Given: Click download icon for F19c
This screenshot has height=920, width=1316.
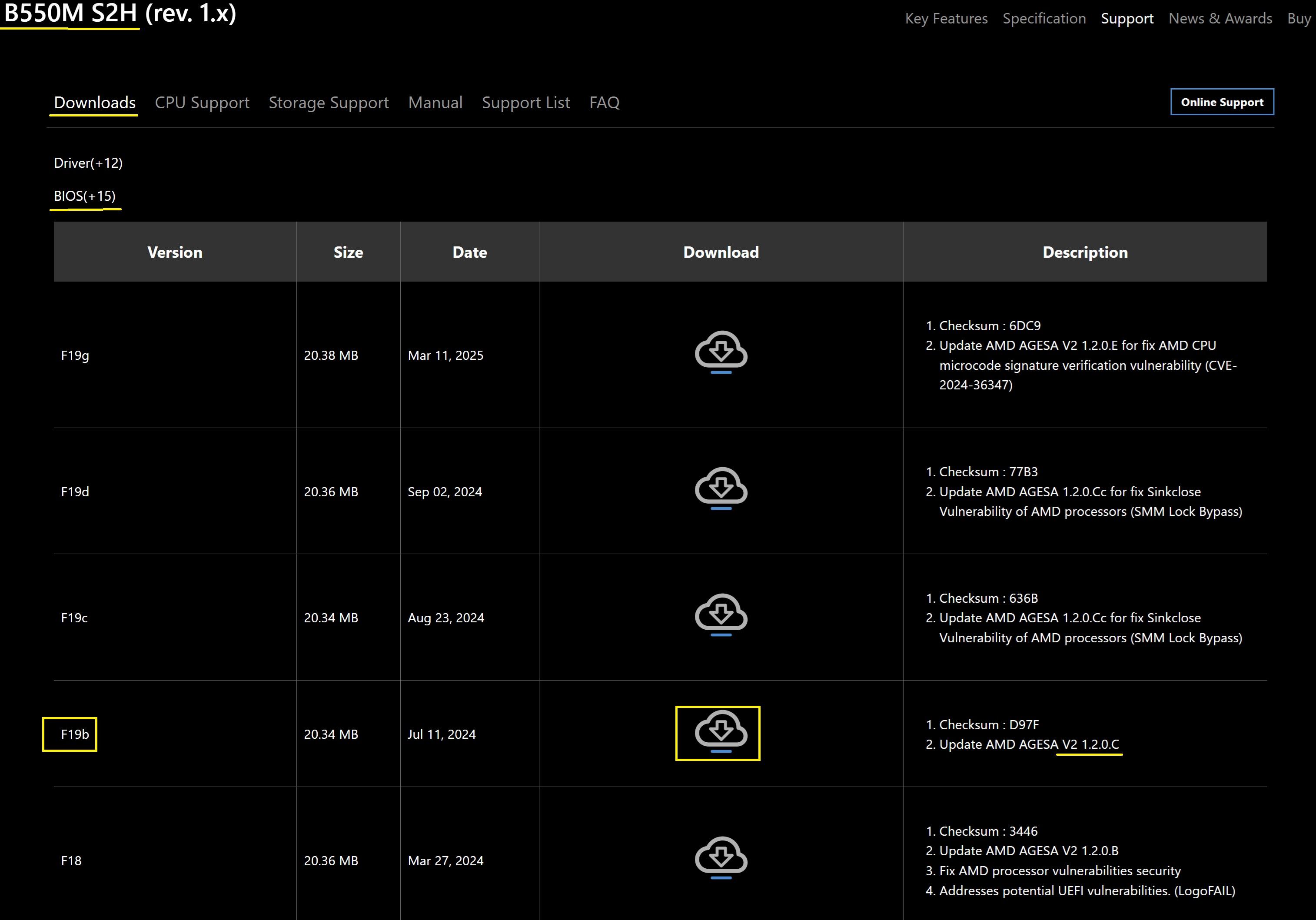Looking at the screenshot, I should click(x=721, y=614).
